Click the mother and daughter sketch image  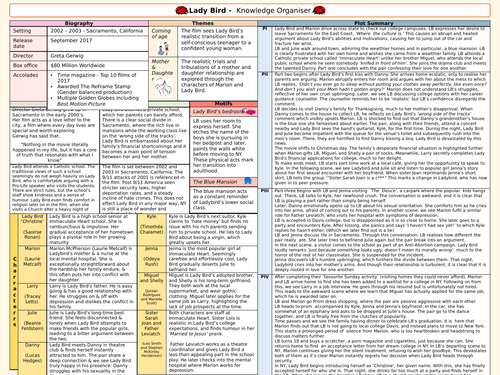pos(164,88)
